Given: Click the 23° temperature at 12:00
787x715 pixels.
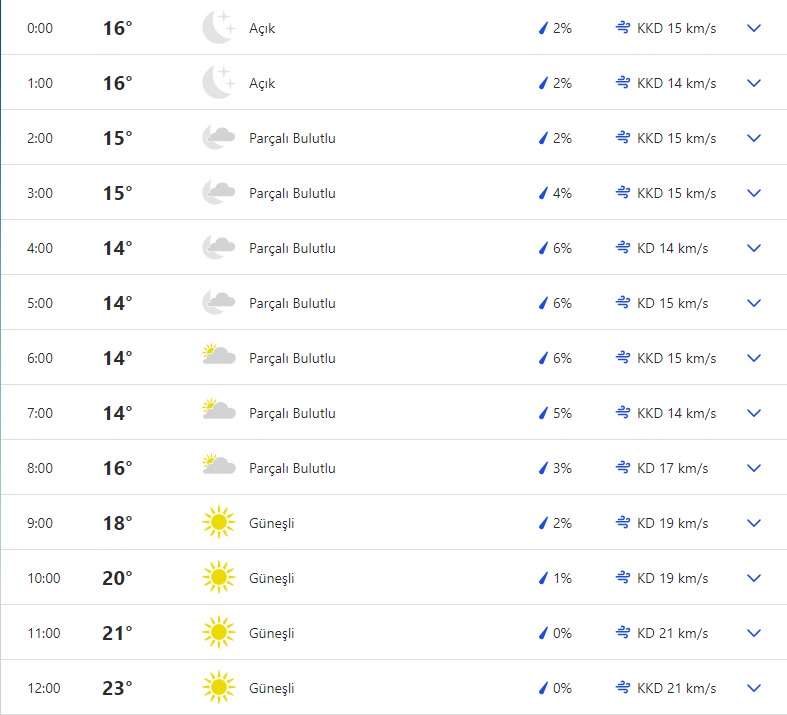Looking at the screenshot, I should point(117,688).
